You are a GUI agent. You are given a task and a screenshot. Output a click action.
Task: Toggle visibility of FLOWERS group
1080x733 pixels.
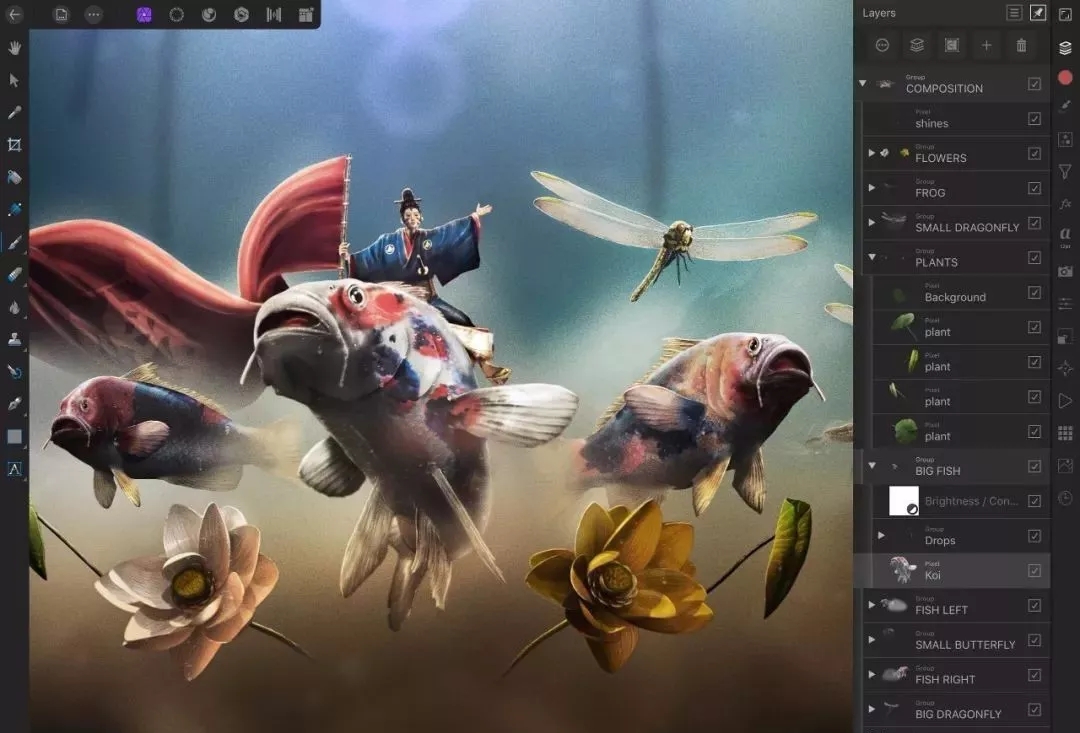pyautogui.click(x=1034, y=153)
